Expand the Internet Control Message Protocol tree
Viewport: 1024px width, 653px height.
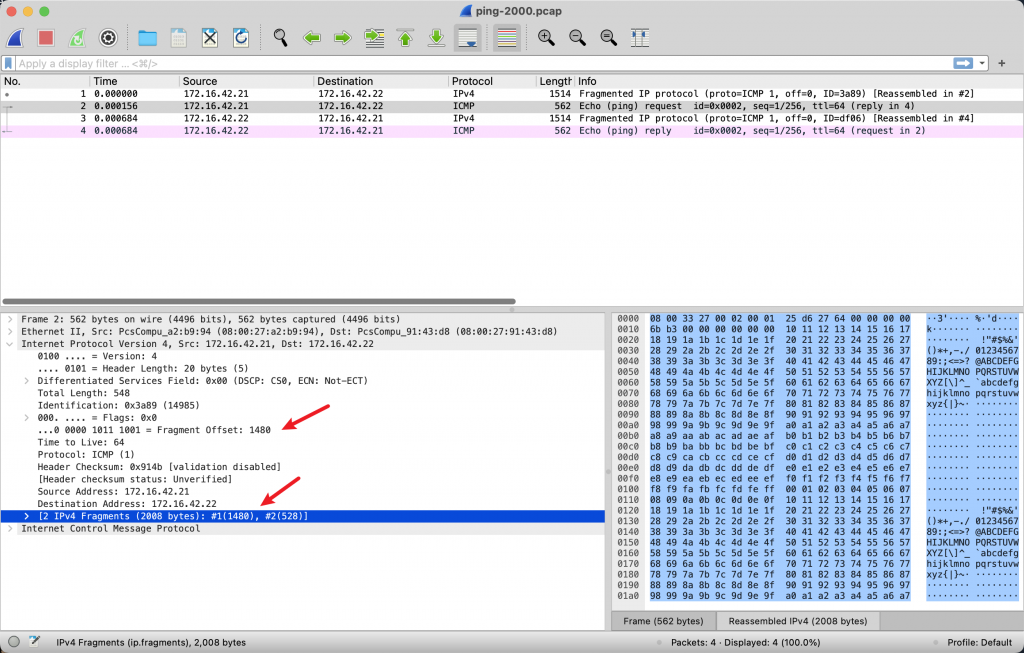tap(11, 529)
